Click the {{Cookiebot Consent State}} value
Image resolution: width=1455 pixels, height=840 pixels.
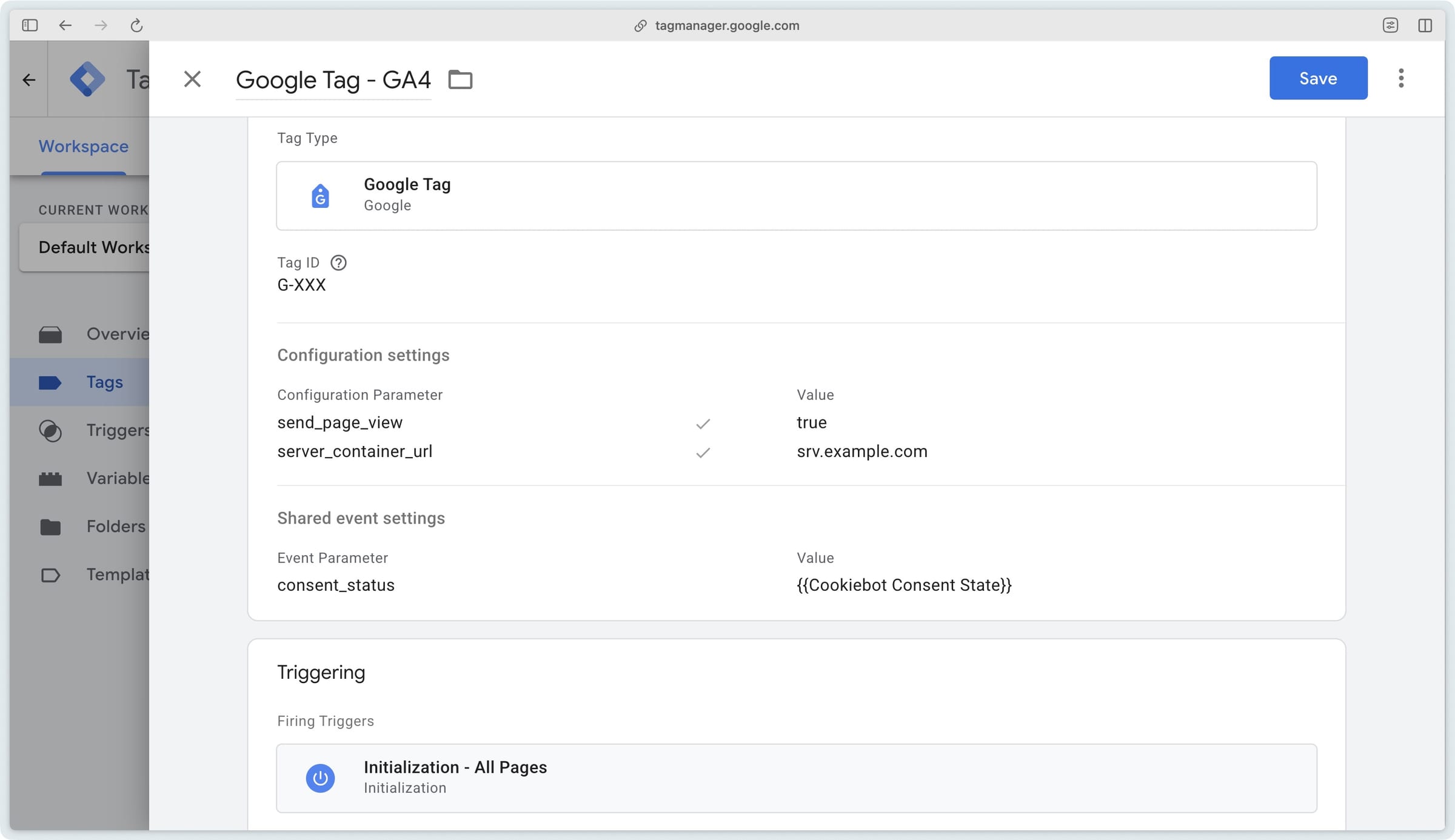tap(904, 585)
